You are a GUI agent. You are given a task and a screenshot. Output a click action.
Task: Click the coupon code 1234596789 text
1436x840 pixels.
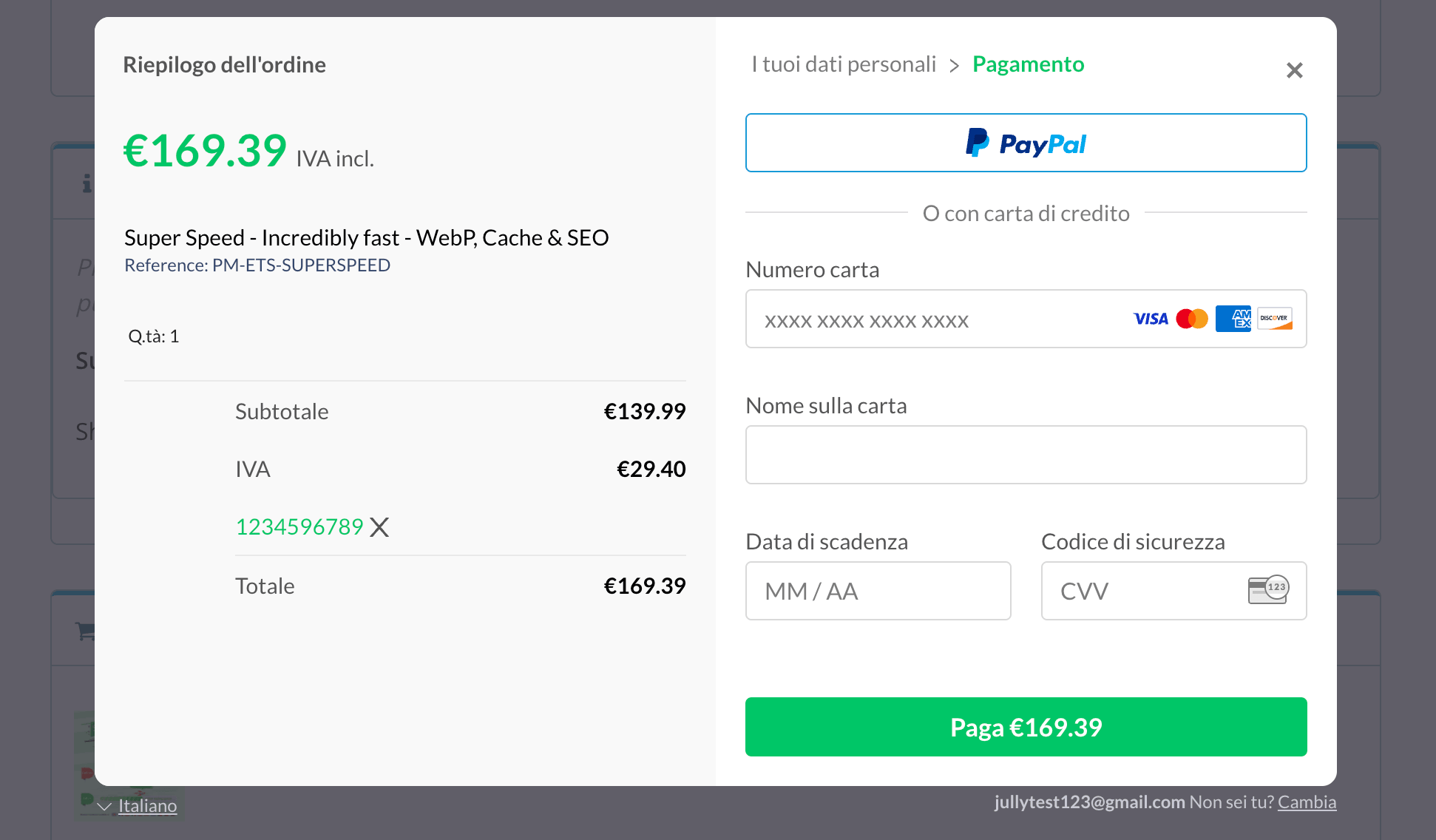coord(299,527)
